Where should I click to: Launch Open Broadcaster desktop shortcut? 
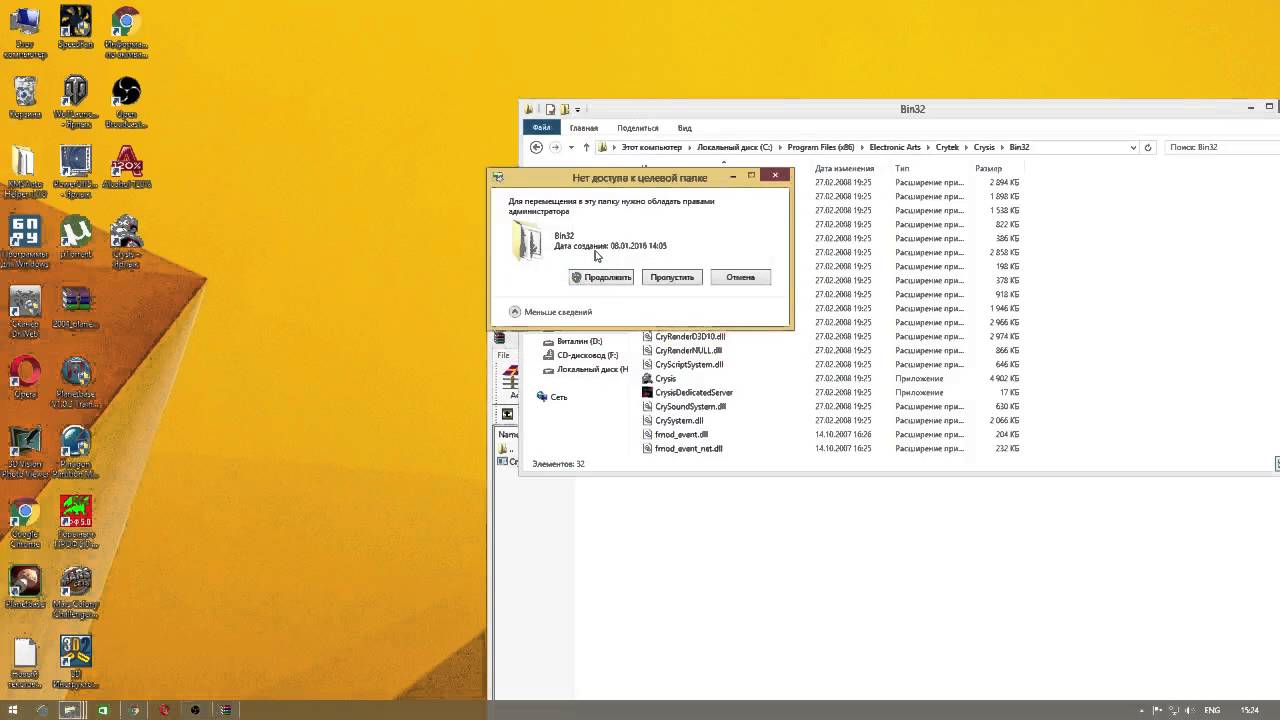click(x=126, y=102)
